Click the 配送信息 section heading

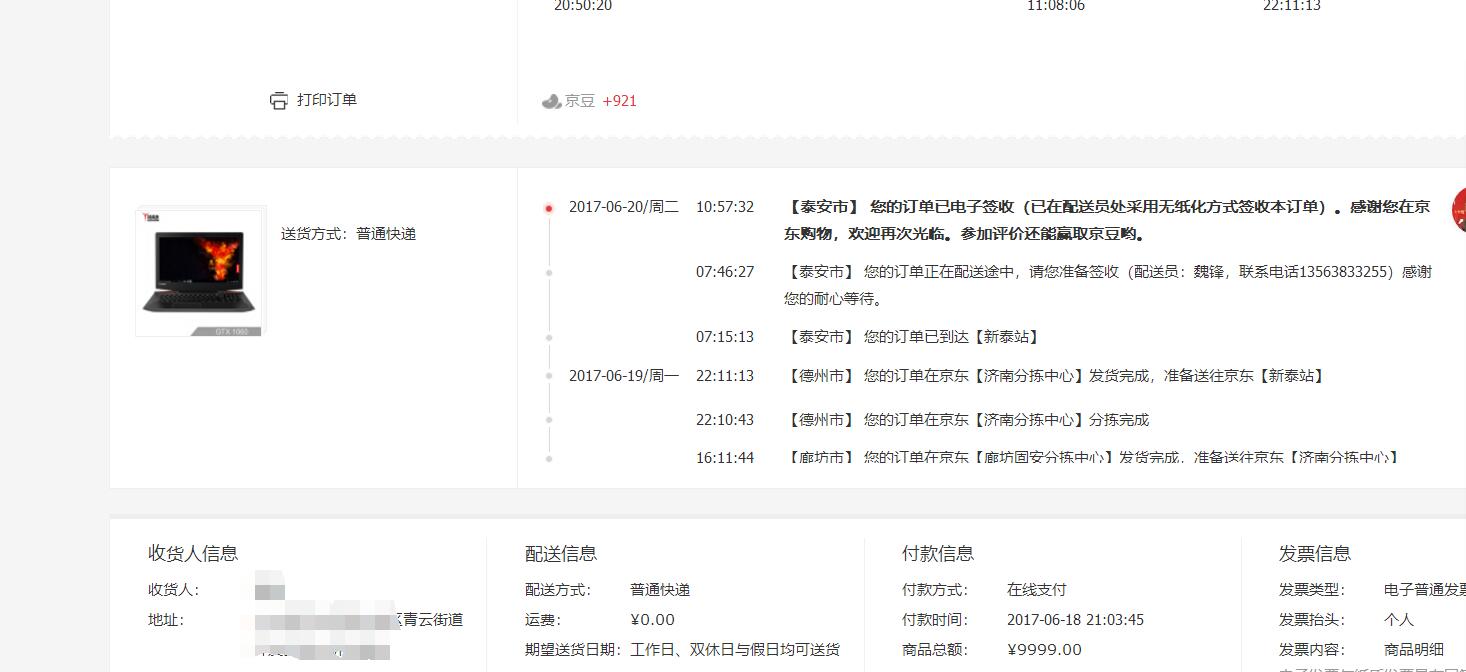pos(561,553)
